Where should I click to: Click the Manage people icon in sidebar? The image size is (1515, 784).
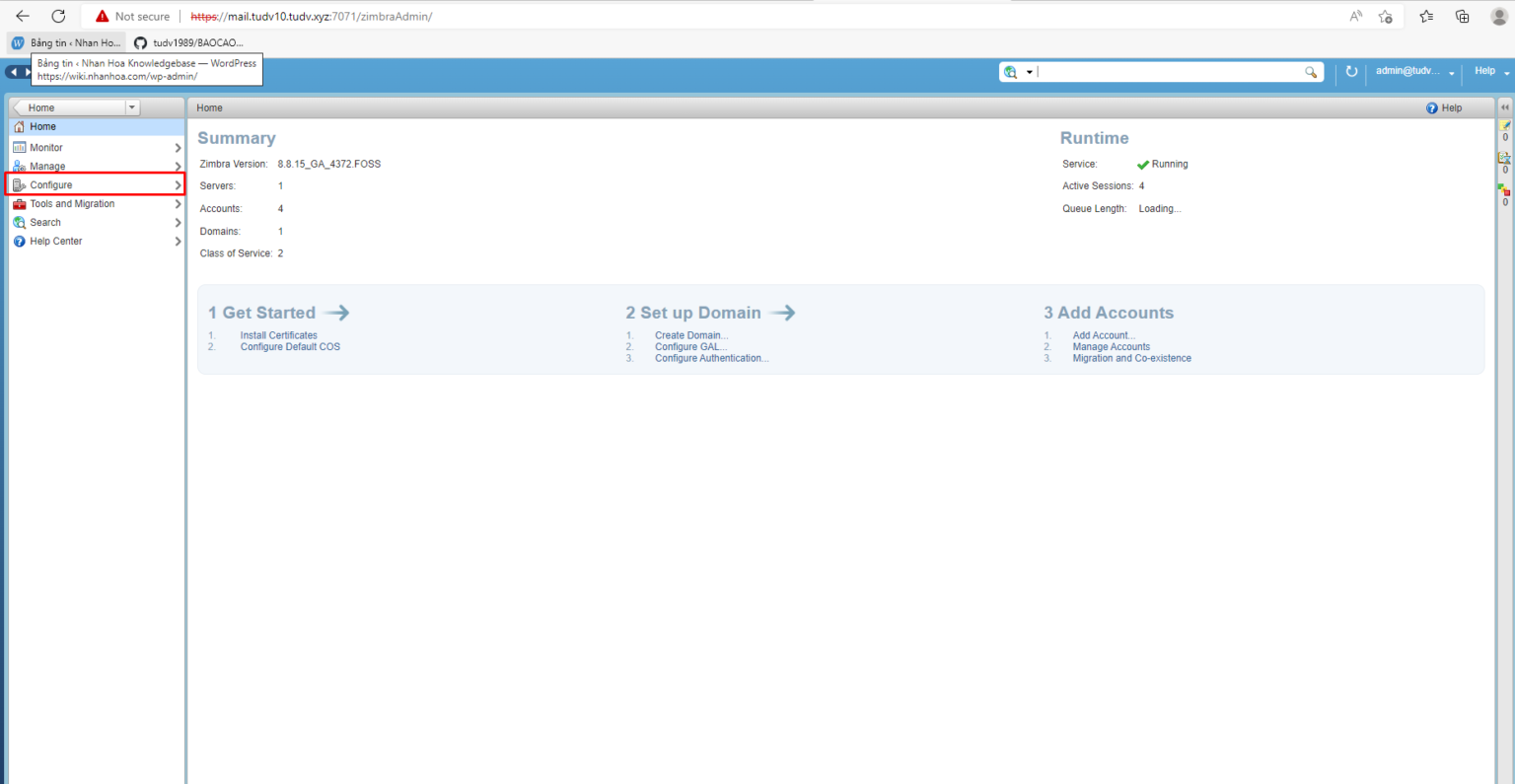pyautogui.click(x=19, y=166)
